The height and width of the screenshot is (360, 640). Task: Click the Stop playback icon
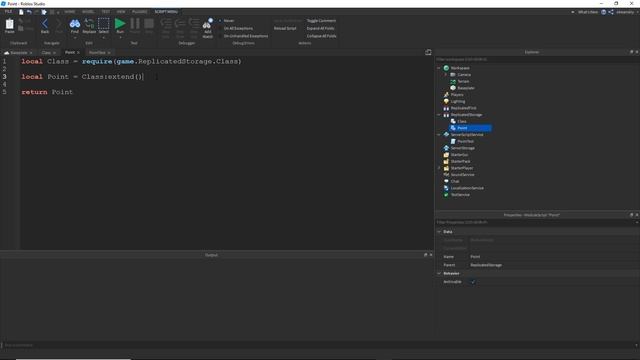(x=149, y=24)
